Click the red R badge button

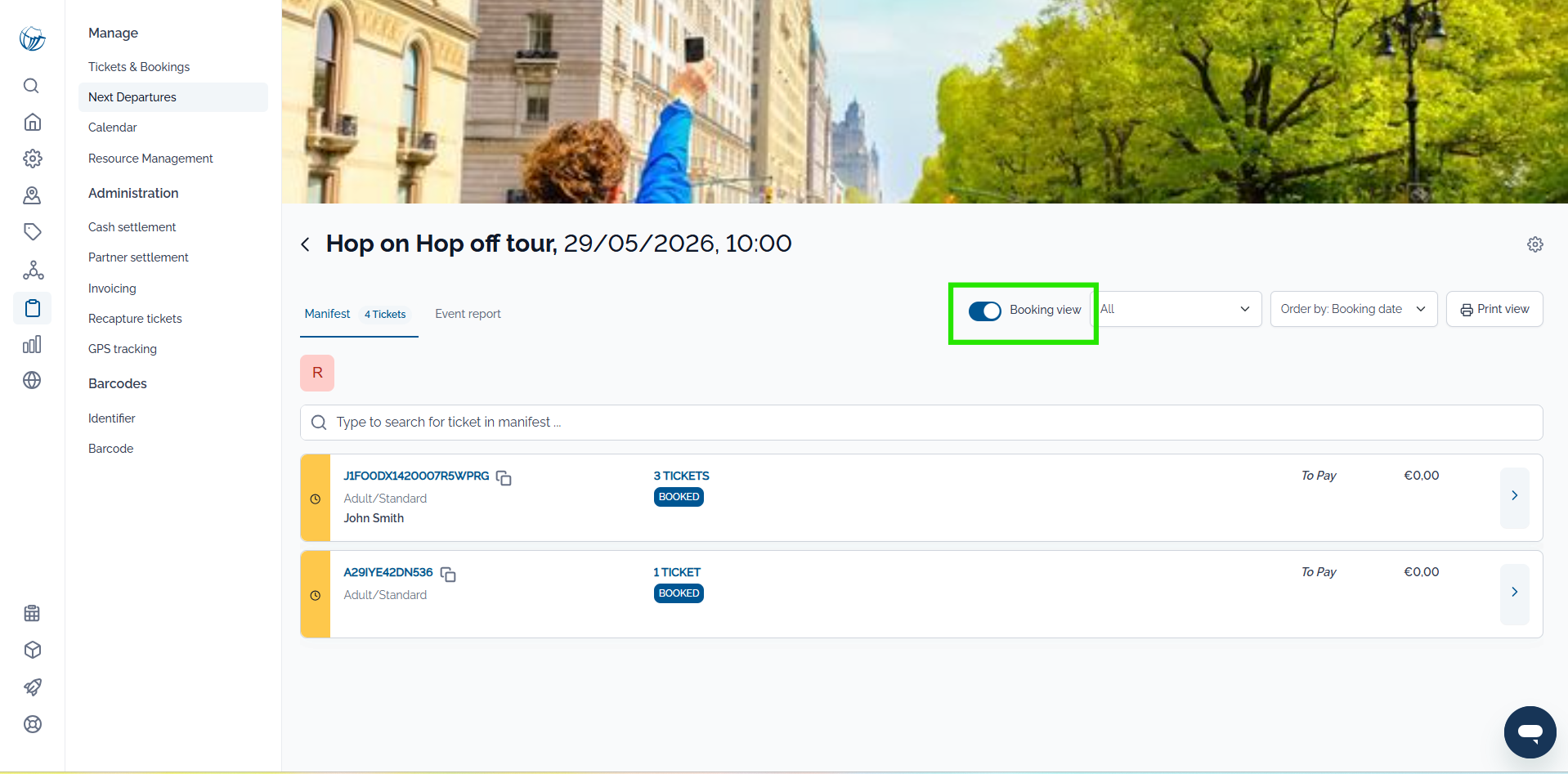pyautogui.click(x=317, y=373)
